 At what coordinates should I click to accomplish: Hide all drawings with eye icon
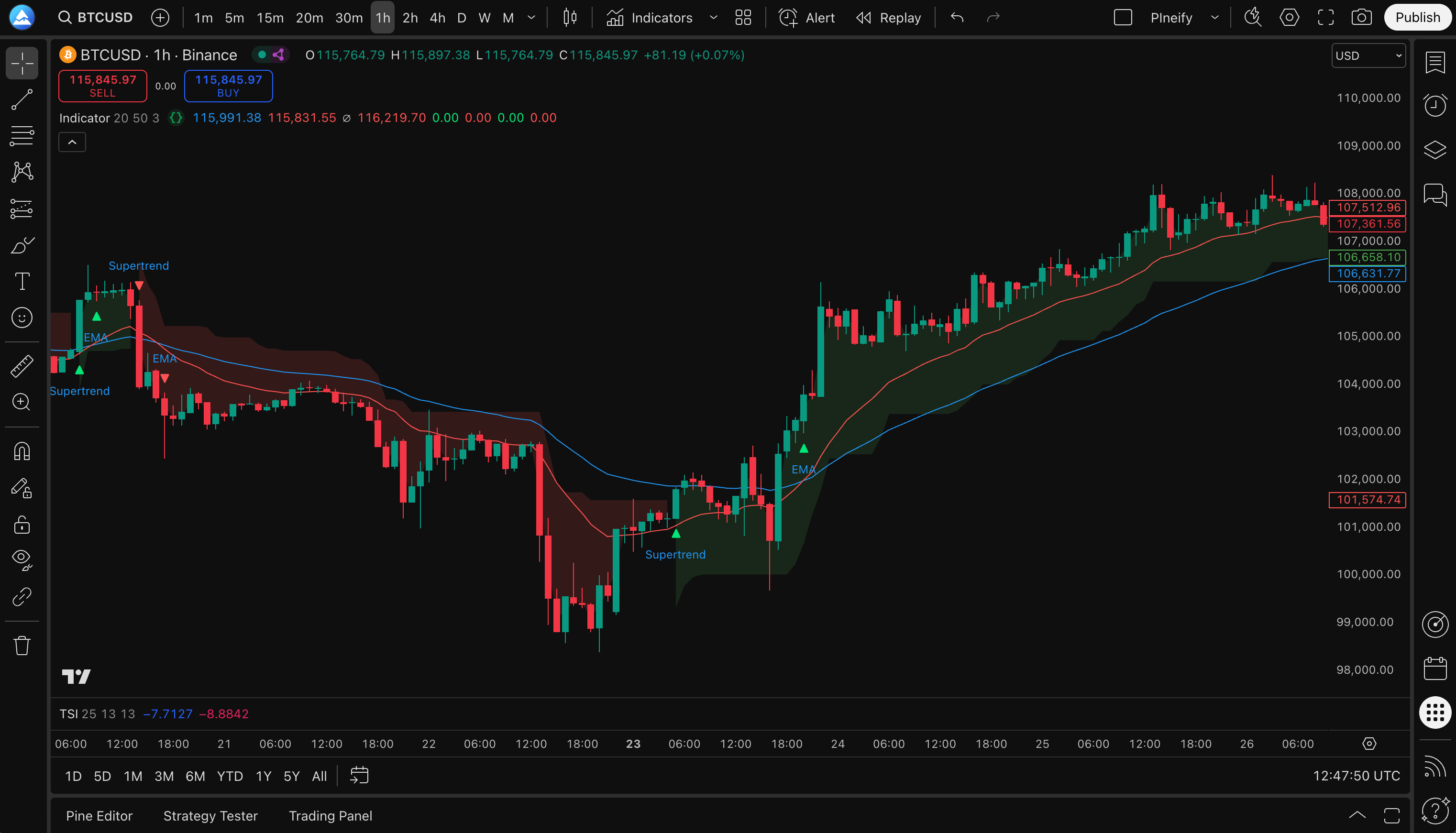tap(22, 559)
